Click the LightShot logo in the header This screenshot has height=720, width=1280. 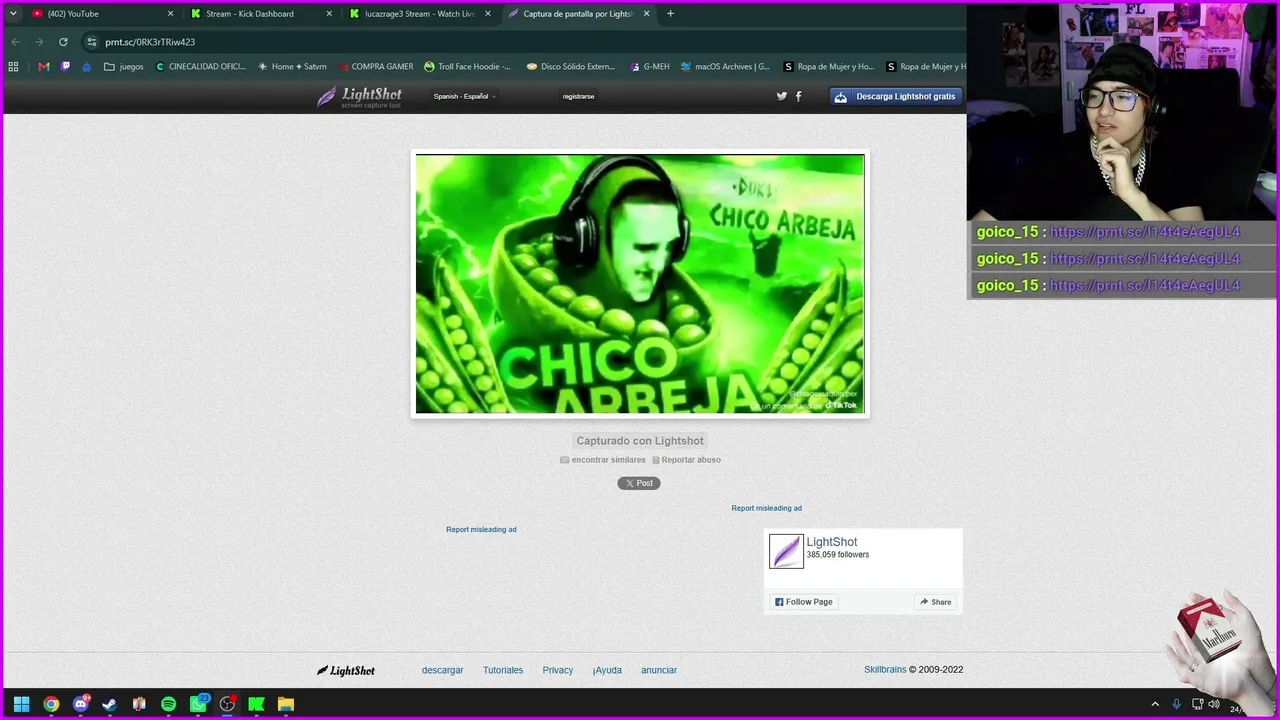(x=360, y=96)
